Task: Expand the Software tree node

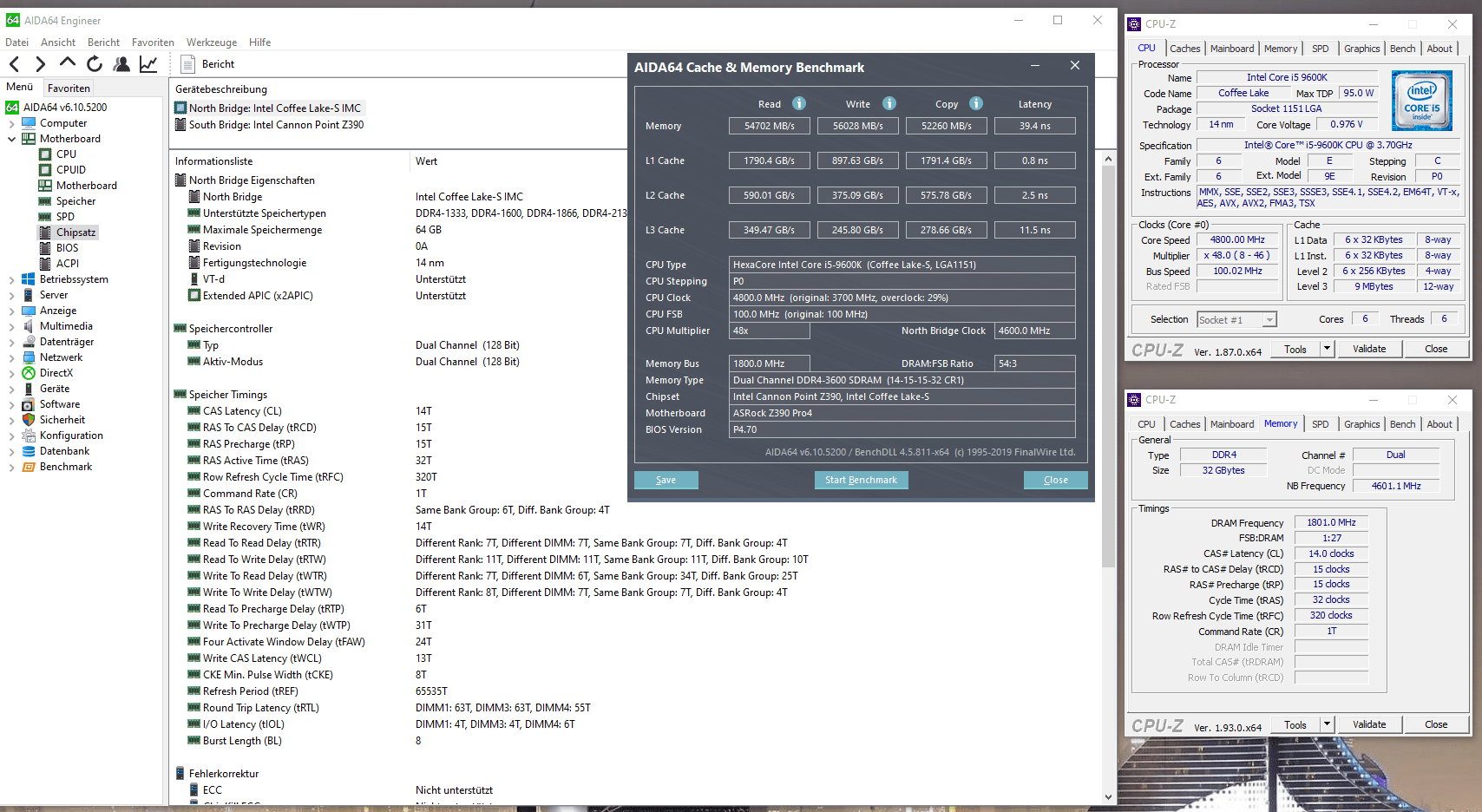Action: (11, 404)
